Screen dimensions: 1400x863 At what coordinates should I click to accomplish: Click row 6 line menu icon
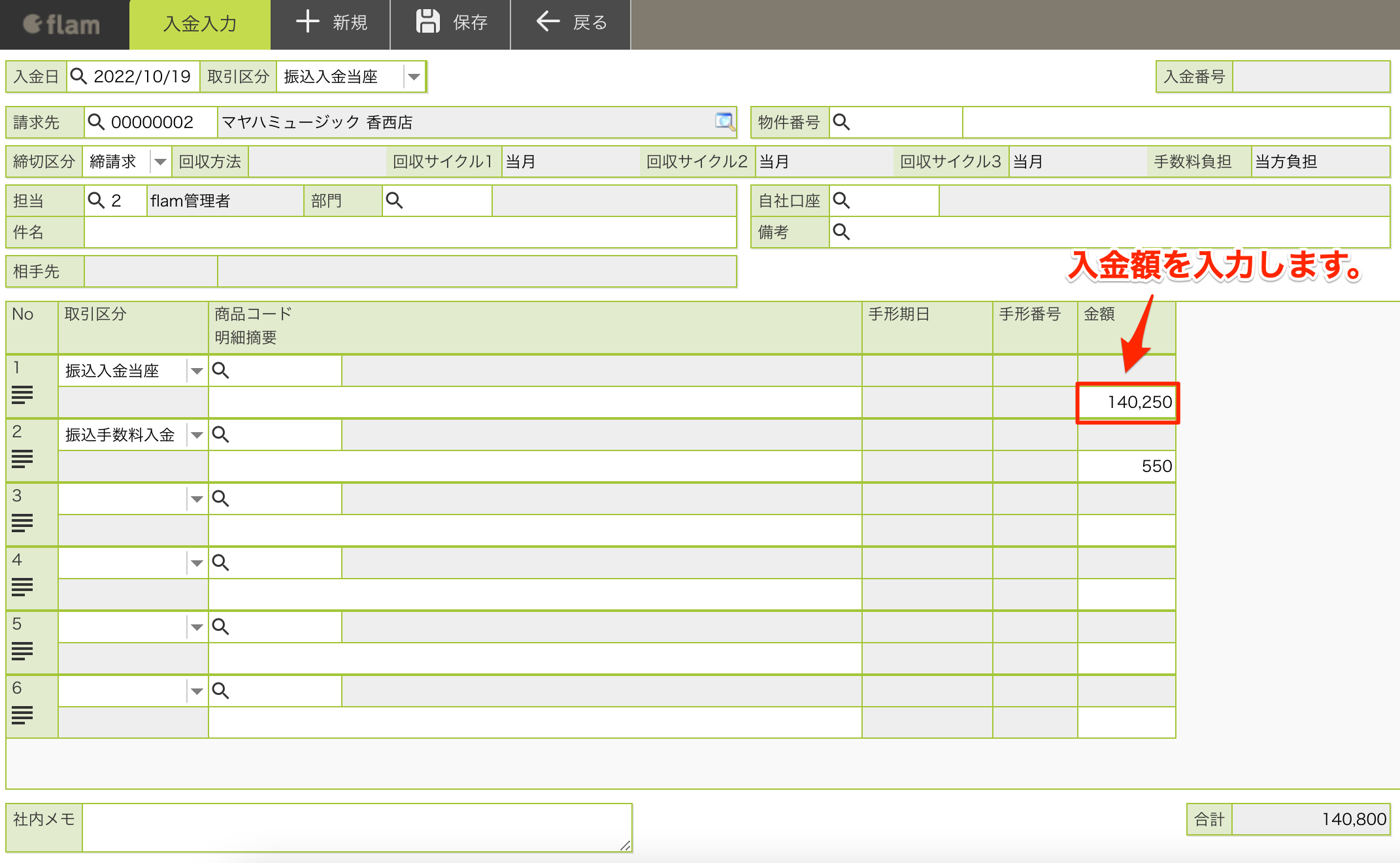tap(22, 715)
